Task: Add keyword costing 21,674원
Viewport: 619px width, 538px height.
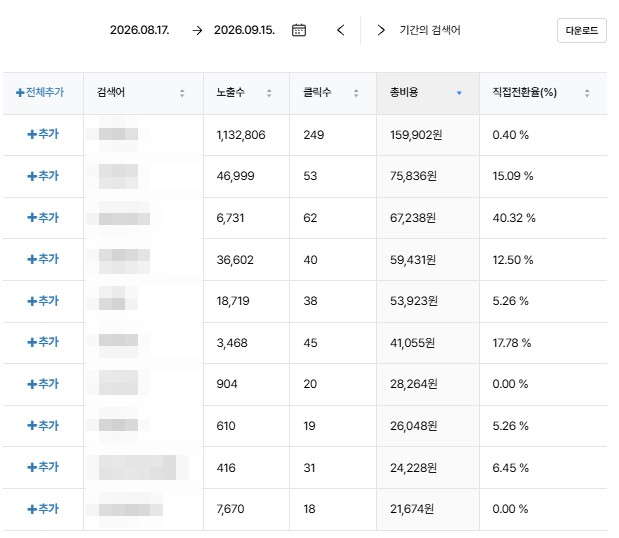Action: coord(43,509)
